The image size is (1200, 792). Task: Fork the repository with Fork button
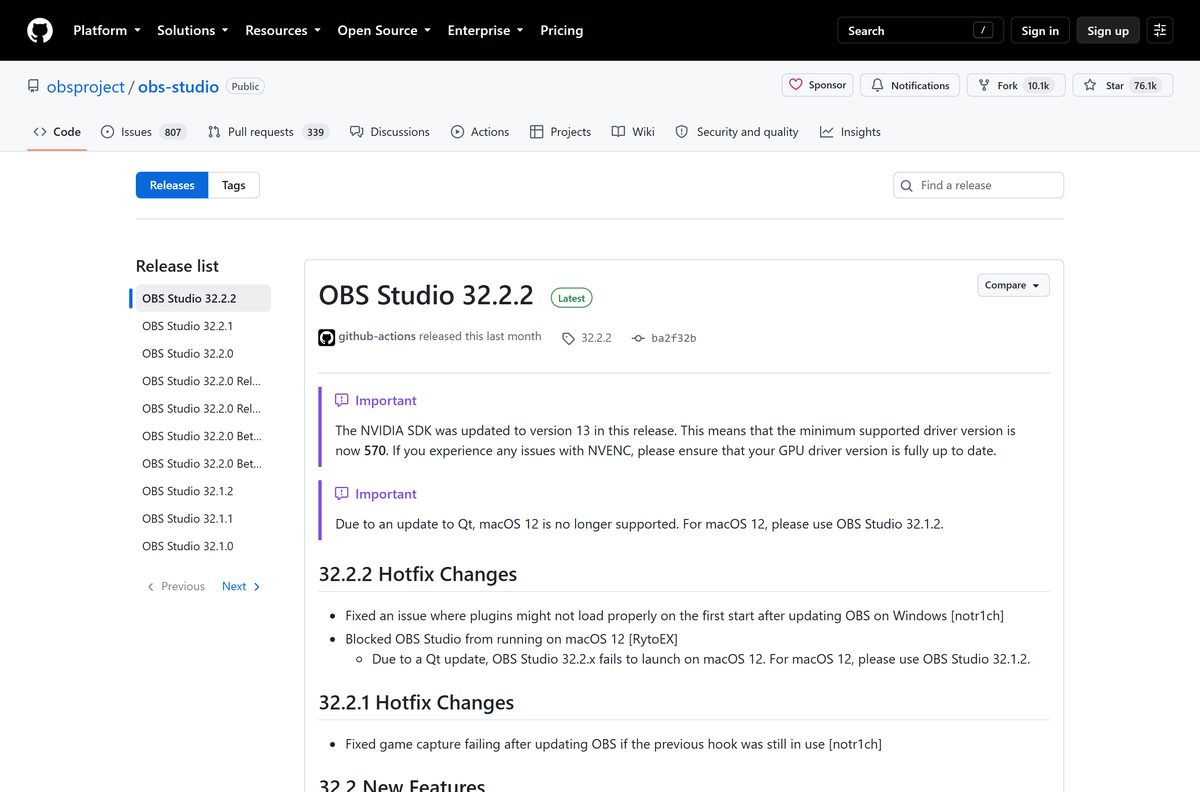1016,85
